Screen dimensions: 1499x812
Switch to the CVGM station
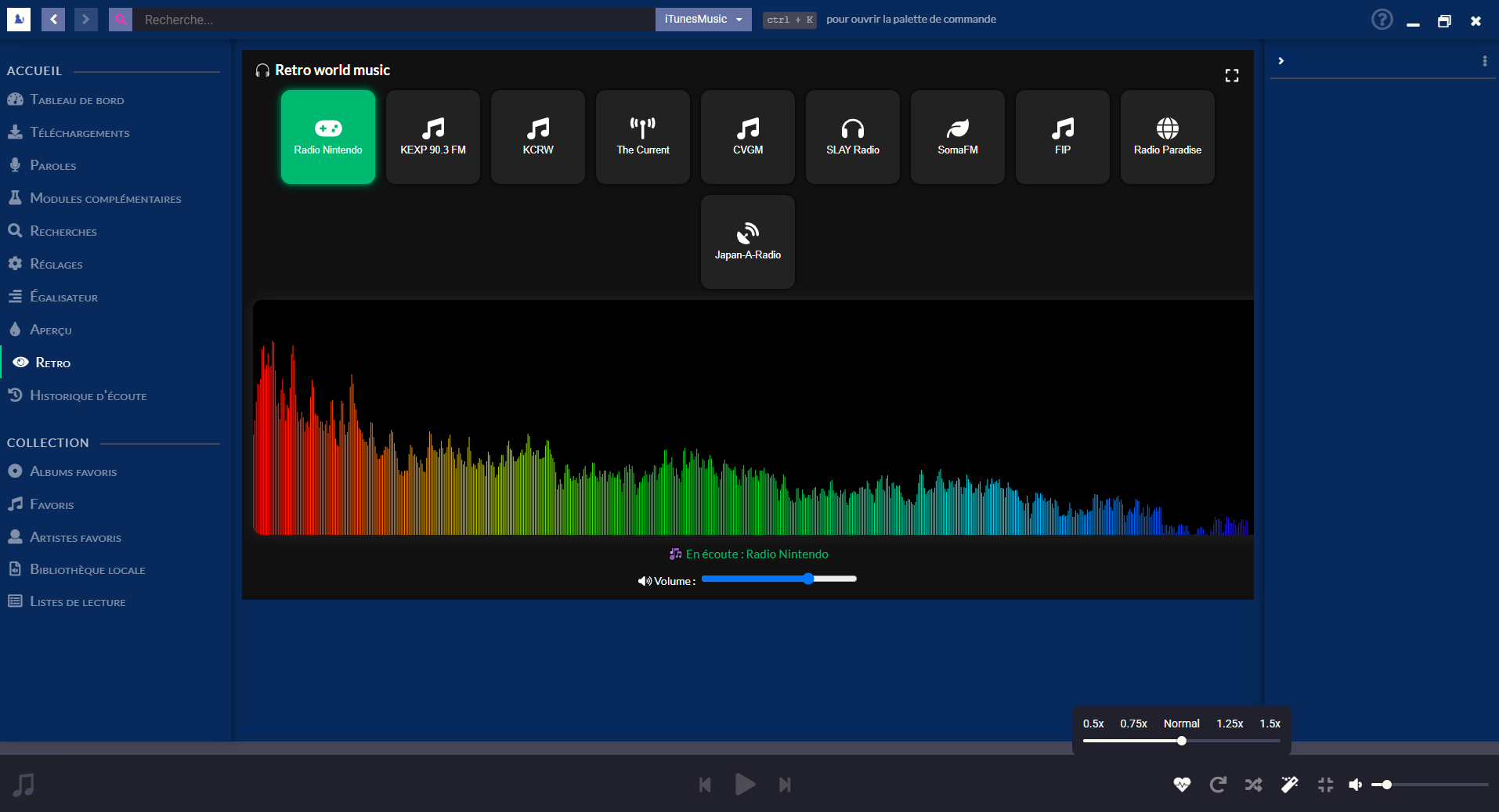coord(748,137)
